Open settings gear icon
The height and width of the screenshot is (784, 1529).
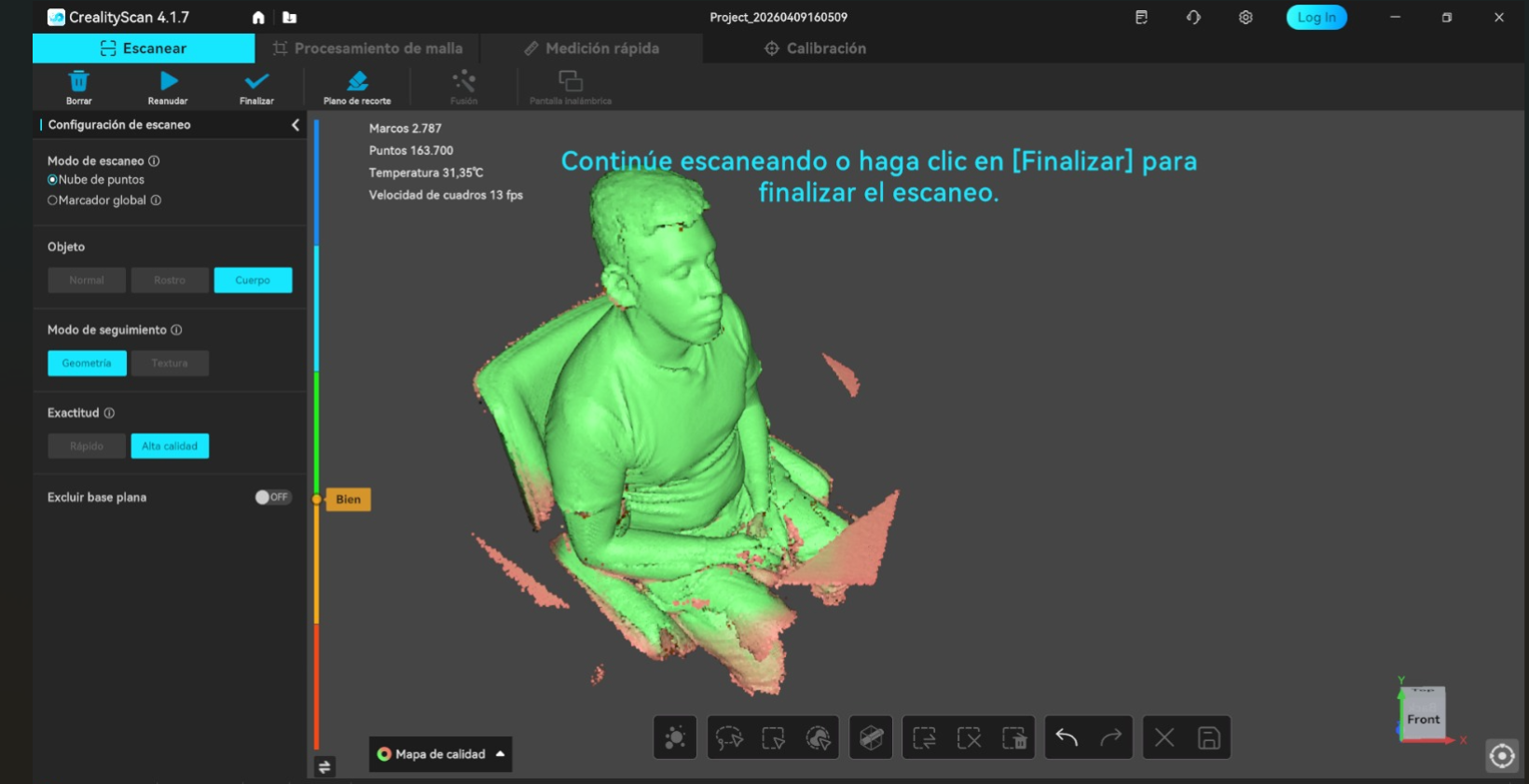coord(1246,18)
